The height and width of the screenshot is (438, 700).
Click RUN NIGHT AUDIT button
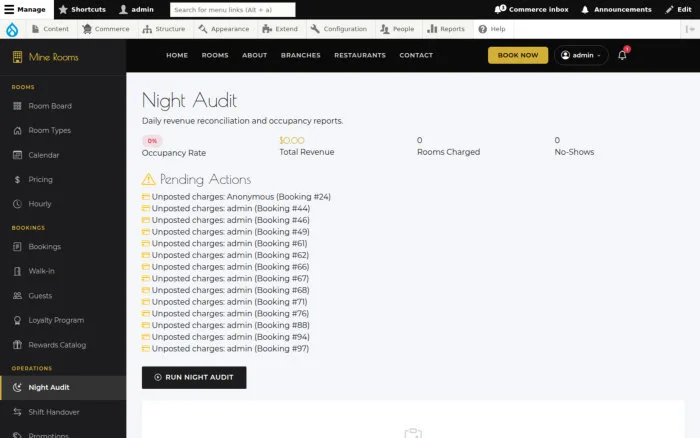coord(194,377)
